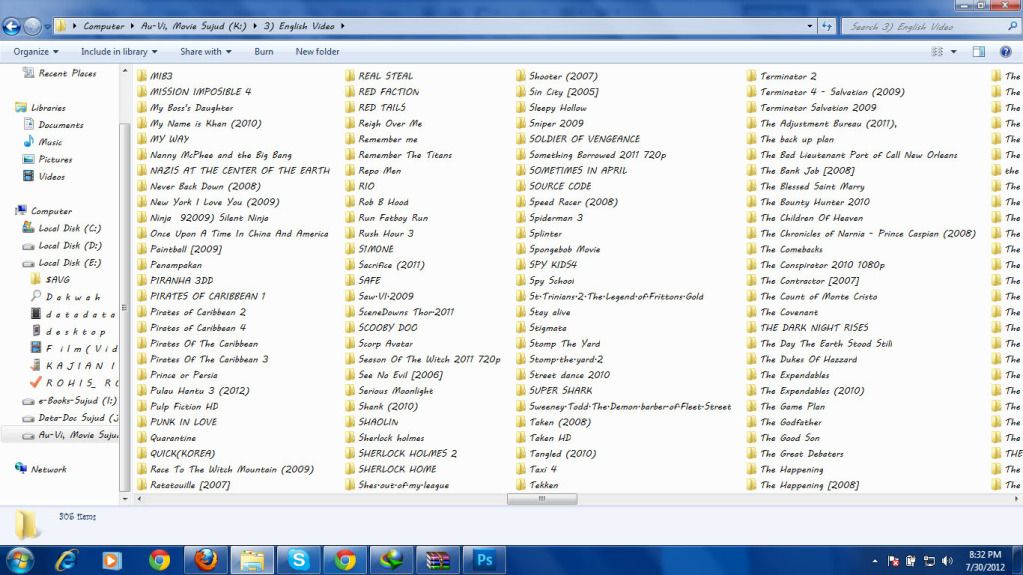
Task: Expand the arrow after English Video
Action: pyautogui.click(x=343, y=26)
